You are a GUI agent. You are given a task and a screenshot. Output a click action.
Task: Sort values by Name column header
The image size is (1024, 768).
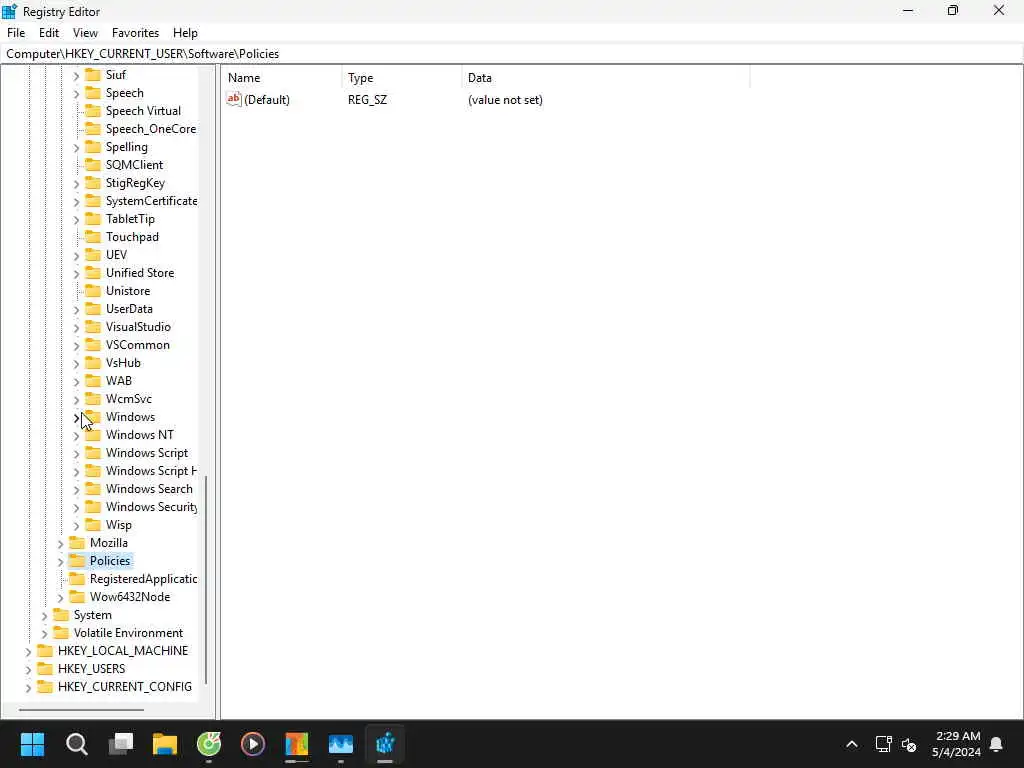click(281, 78)
